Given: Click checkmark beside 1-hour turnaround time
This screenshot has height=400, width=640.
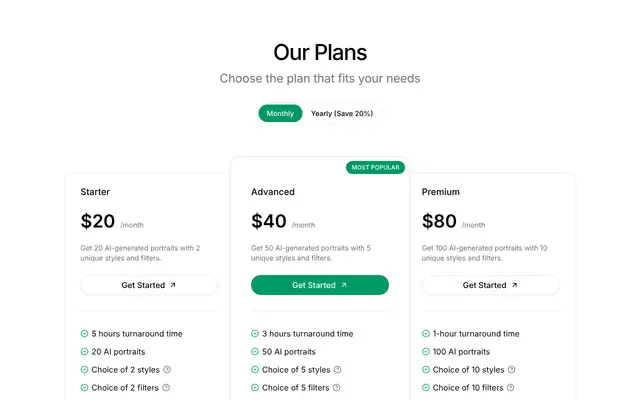Looking at the screenshot, I should coord(426,333).
